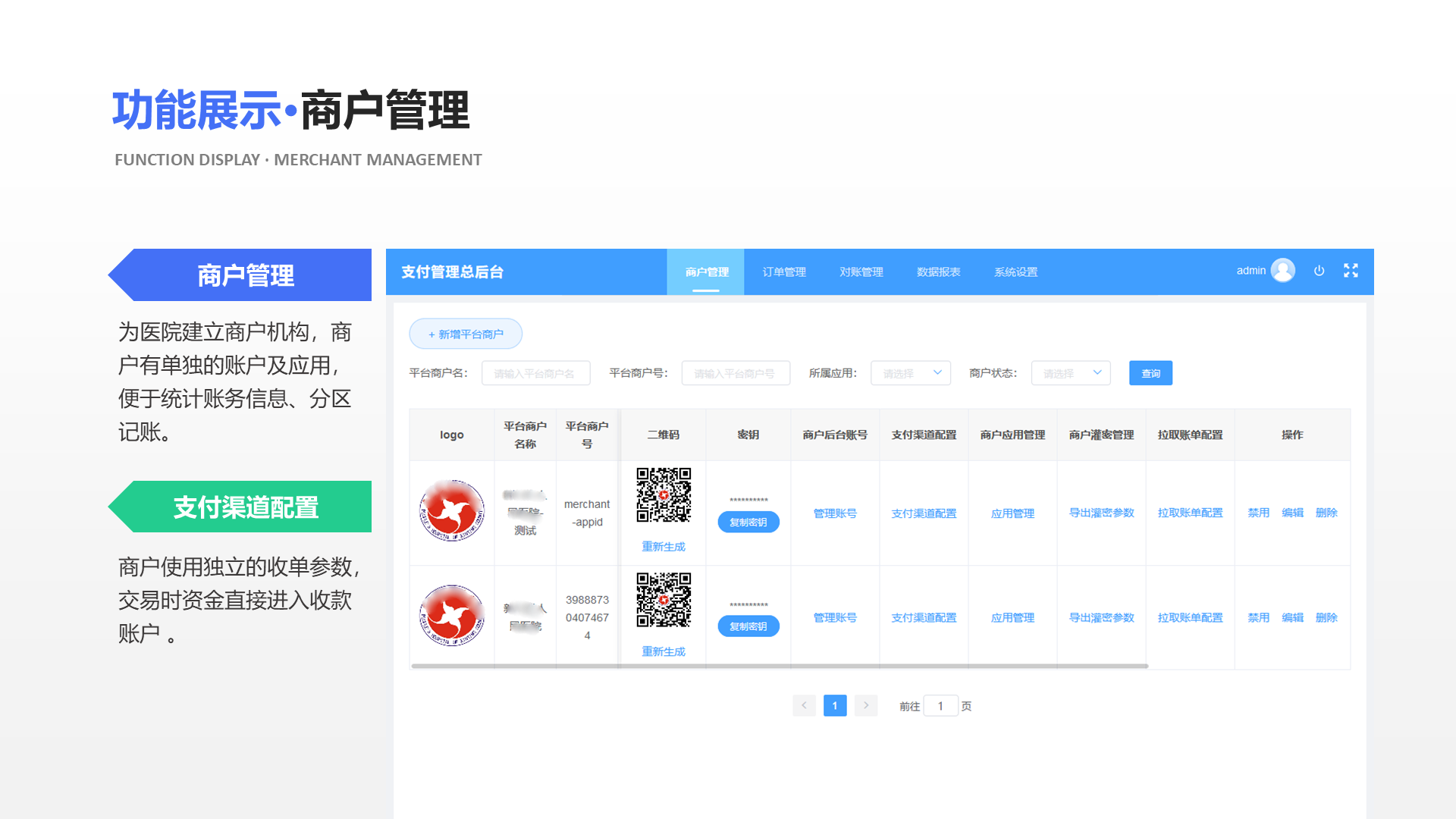Open 管理账号 for the first merchant

click(834, 513)
